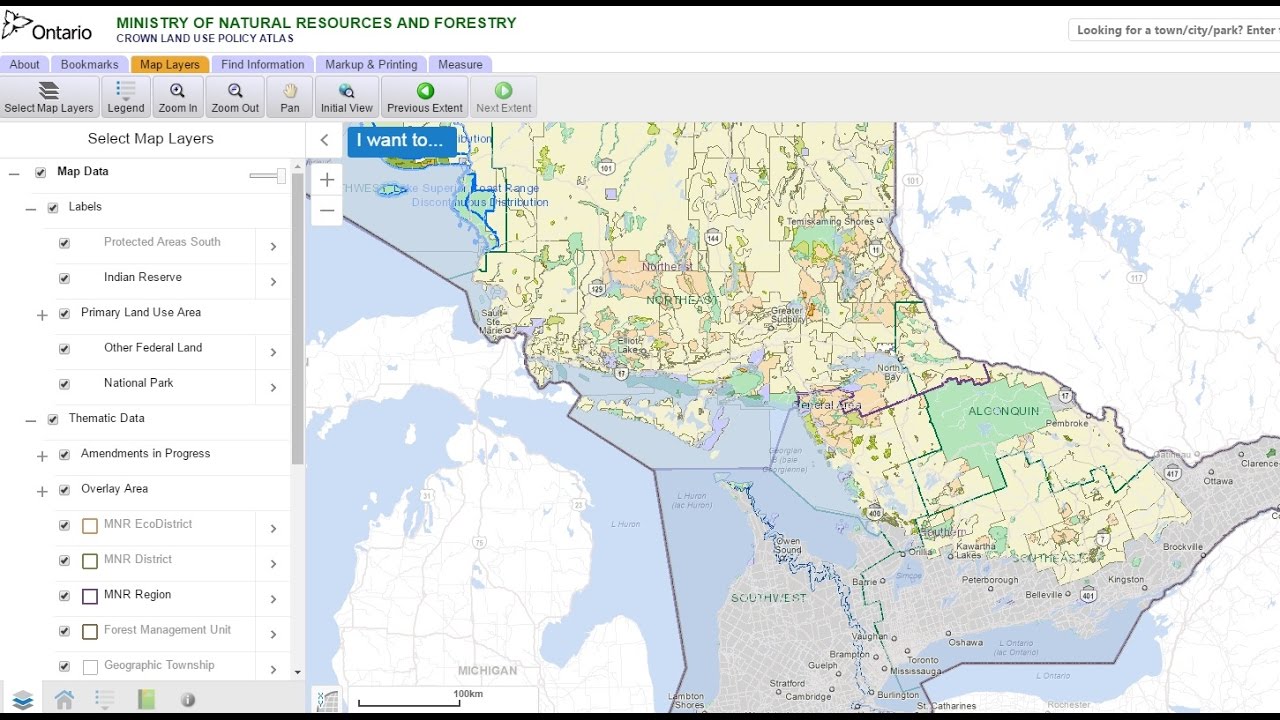Go to Next Extent
1280x720 pixels.
coord(504,97)
